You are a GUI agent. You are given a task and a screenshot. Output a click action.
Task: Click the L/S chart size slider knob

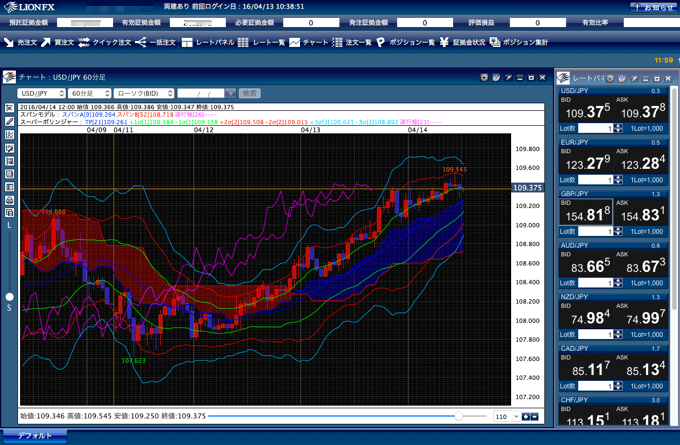tap(9, 297)
